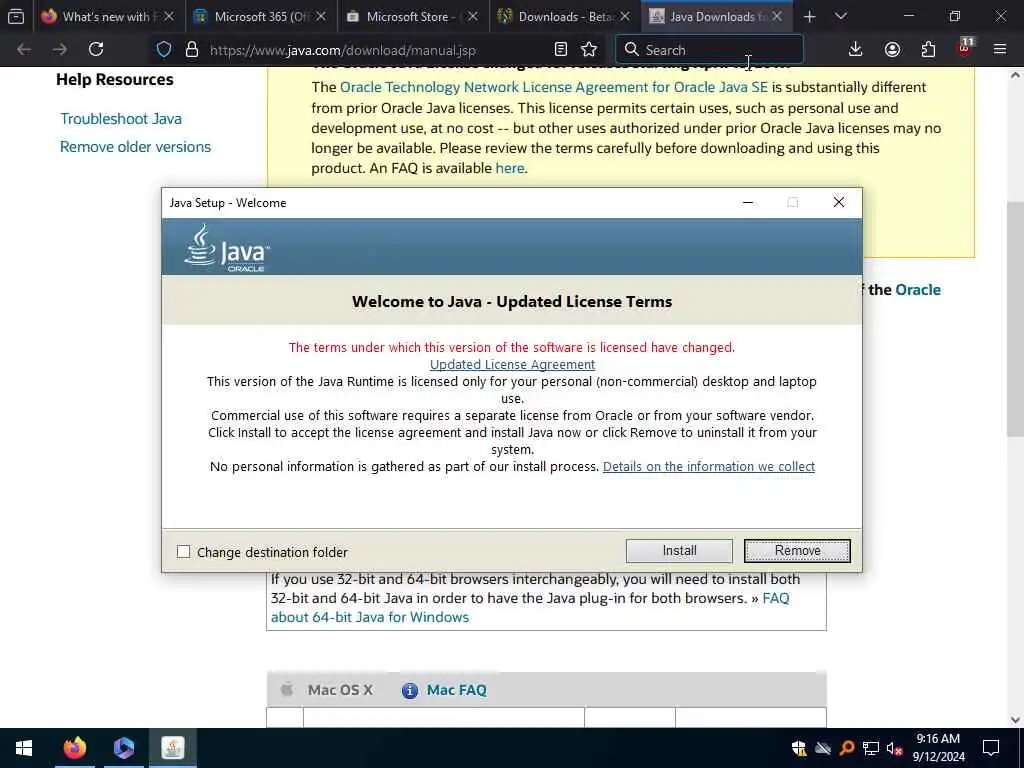Reload the current page

click(x=96, y=50)
